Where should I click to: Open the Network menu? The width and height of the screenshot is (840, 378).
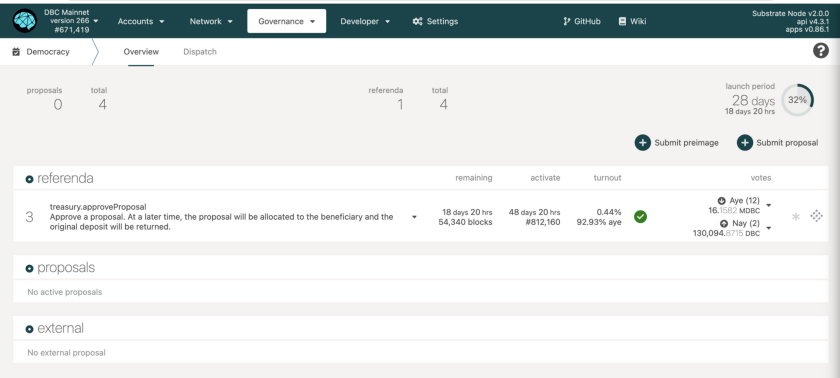pos(211,21)
